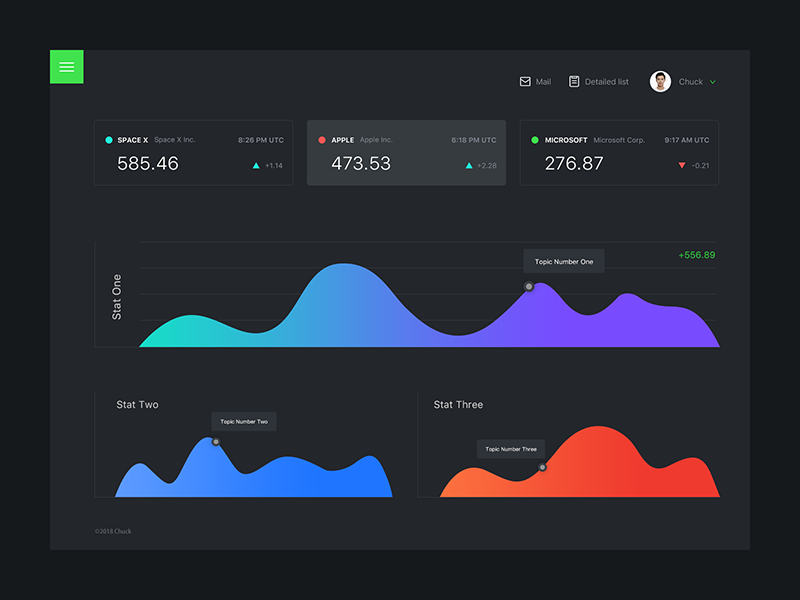Click the -0.21 change value

point(701,165)
